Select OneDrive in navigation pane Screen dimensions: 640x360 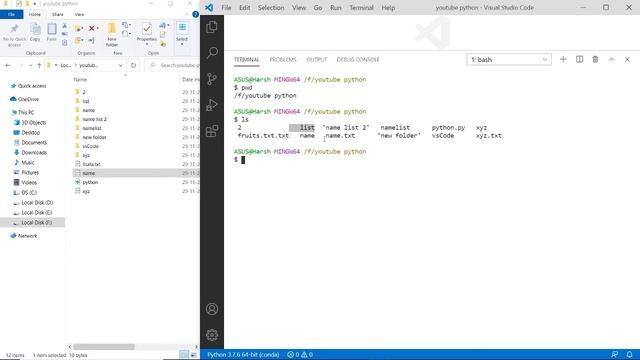(x=28, y=99)
